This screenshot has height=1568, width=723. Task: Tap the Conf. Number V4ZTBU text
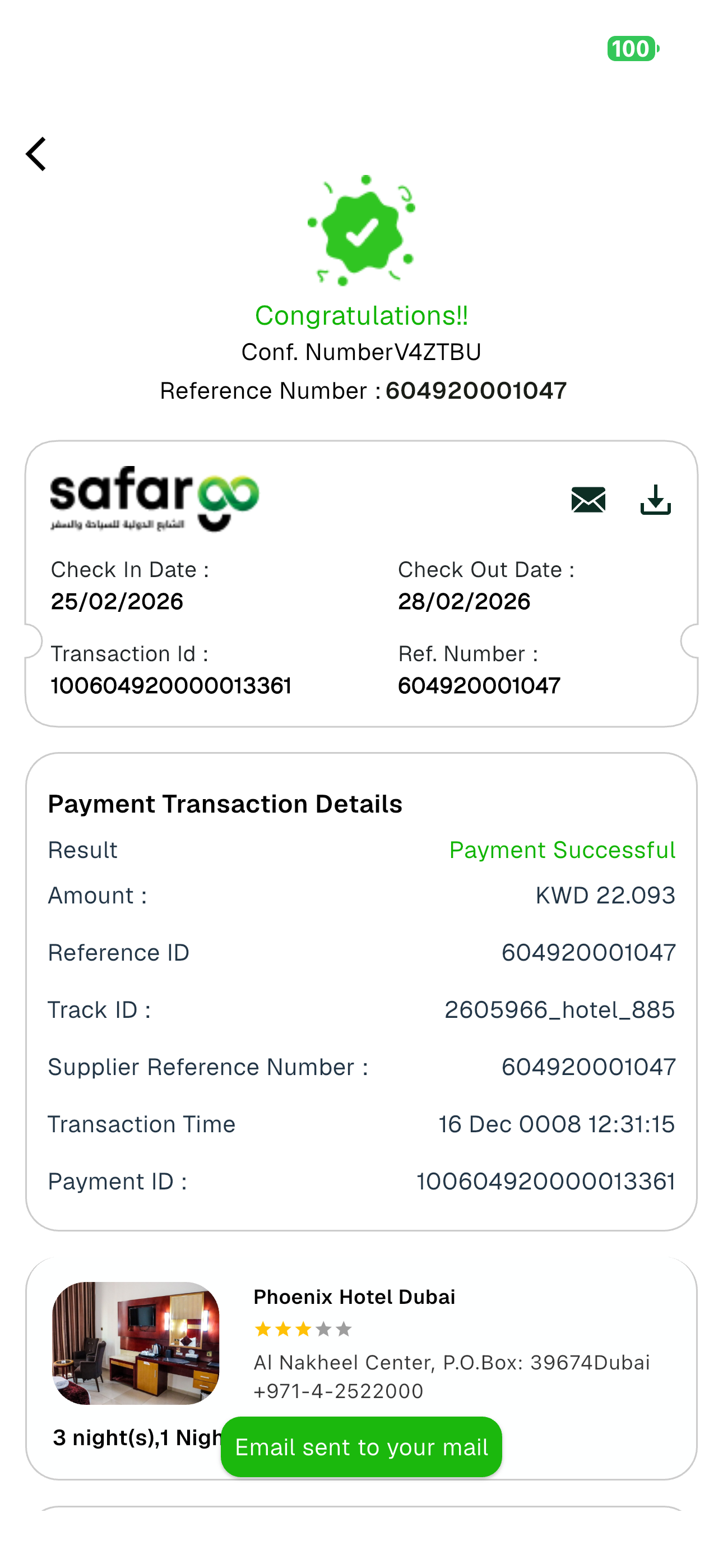361,352
